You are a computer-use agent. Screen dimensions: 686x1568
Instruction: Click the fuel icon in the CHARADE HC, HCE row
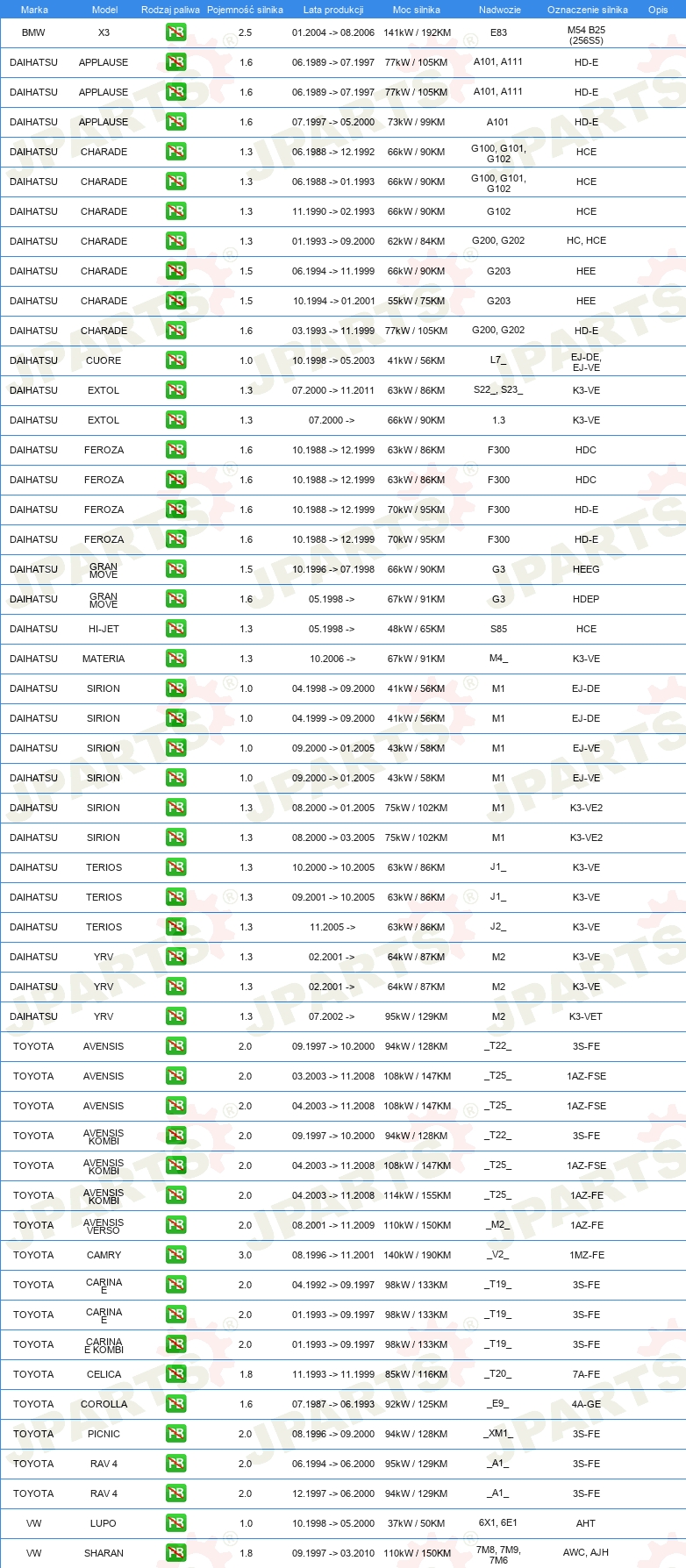pyautogui.click(x=175, y=241)
